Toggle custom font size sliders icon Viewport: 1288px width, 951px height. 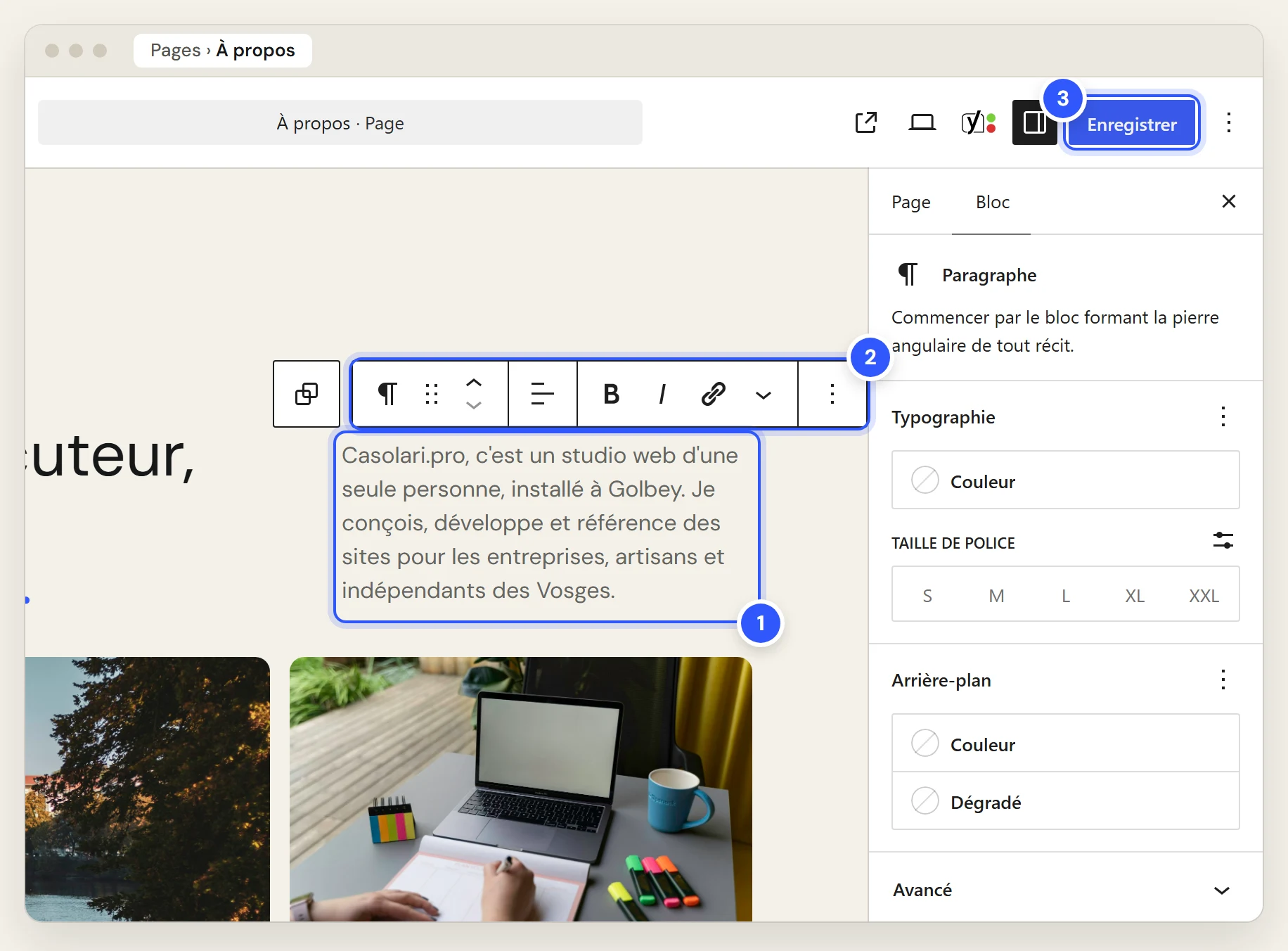(x=1223, y=541)
